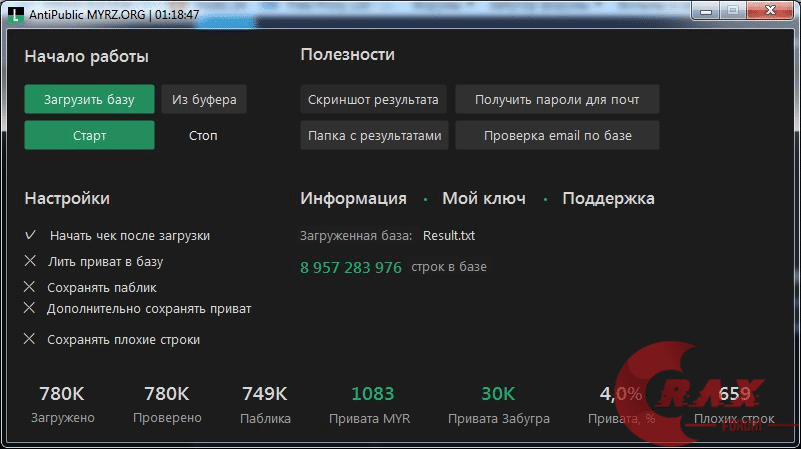Click the 8 957 283 976 line count
This screenshot has width=801, height=449.
pyautogui.click(x=351, y=267)
